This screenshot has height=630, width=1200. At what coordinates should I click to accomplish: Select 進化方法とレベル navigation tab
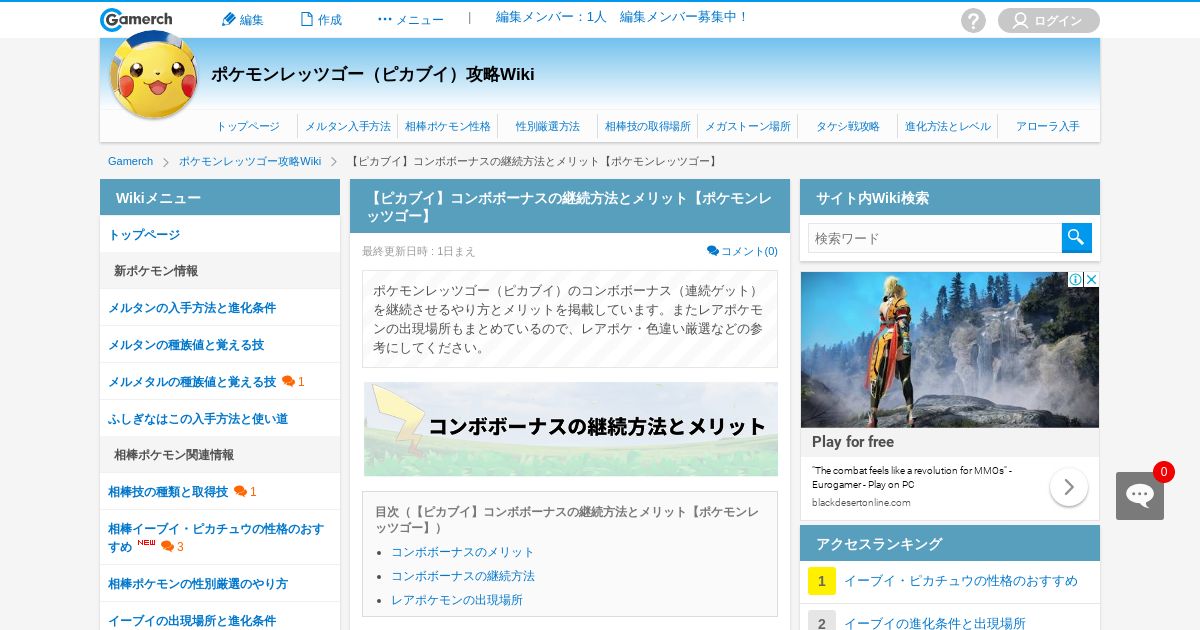click(x=948, y=126)
